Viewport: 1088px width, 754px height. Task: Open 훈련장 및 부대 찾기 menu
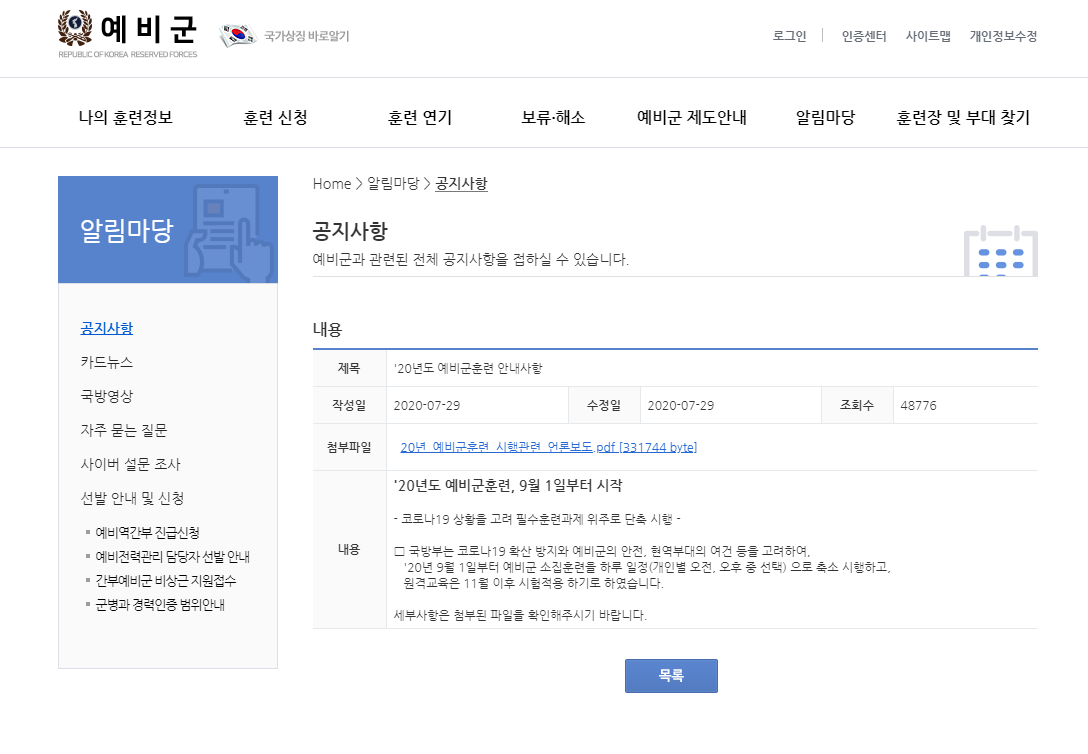[x=963, y=117]
